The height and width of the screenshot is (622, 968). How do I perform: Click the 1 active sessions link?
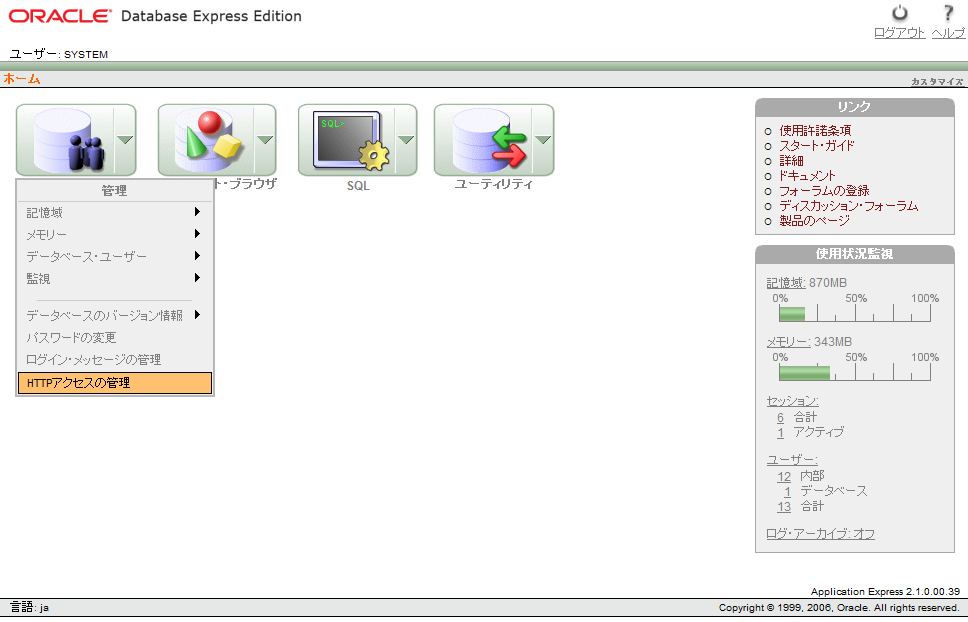pyautogui.click(x=780, y=433)
